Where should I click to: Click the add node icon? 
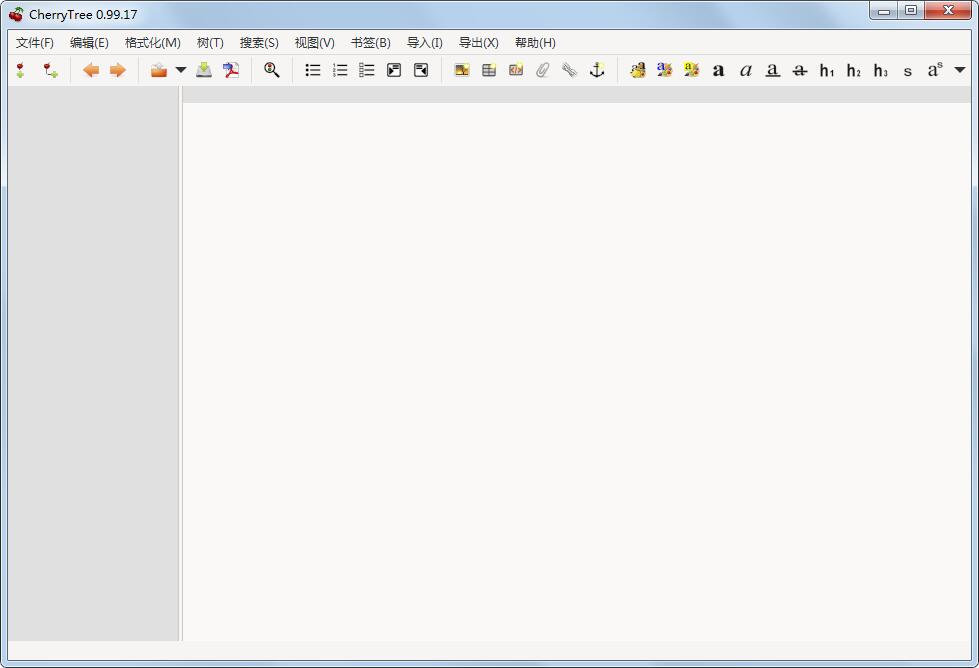21,70
